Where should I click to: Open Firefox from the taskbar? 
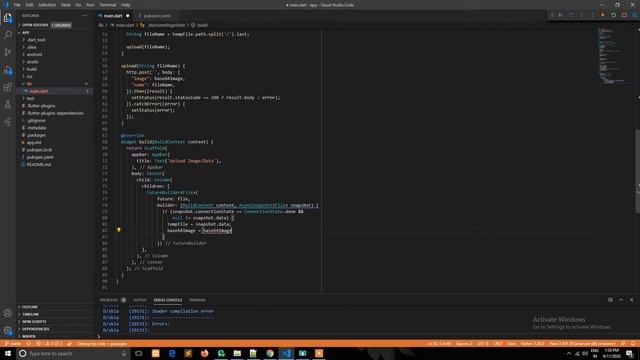coord(204,353)
